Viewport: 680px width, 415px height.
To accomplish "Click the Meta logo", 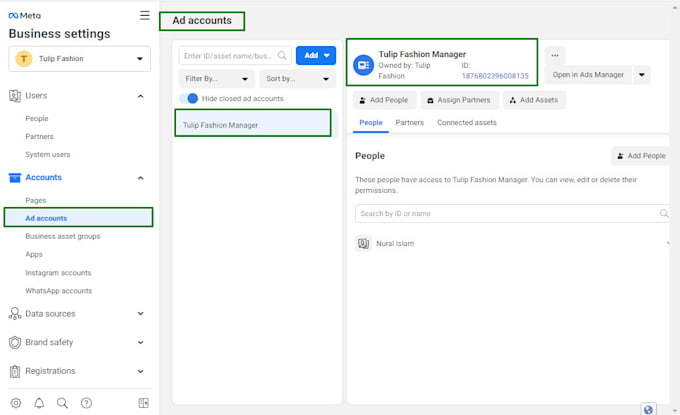I will 25,16.
